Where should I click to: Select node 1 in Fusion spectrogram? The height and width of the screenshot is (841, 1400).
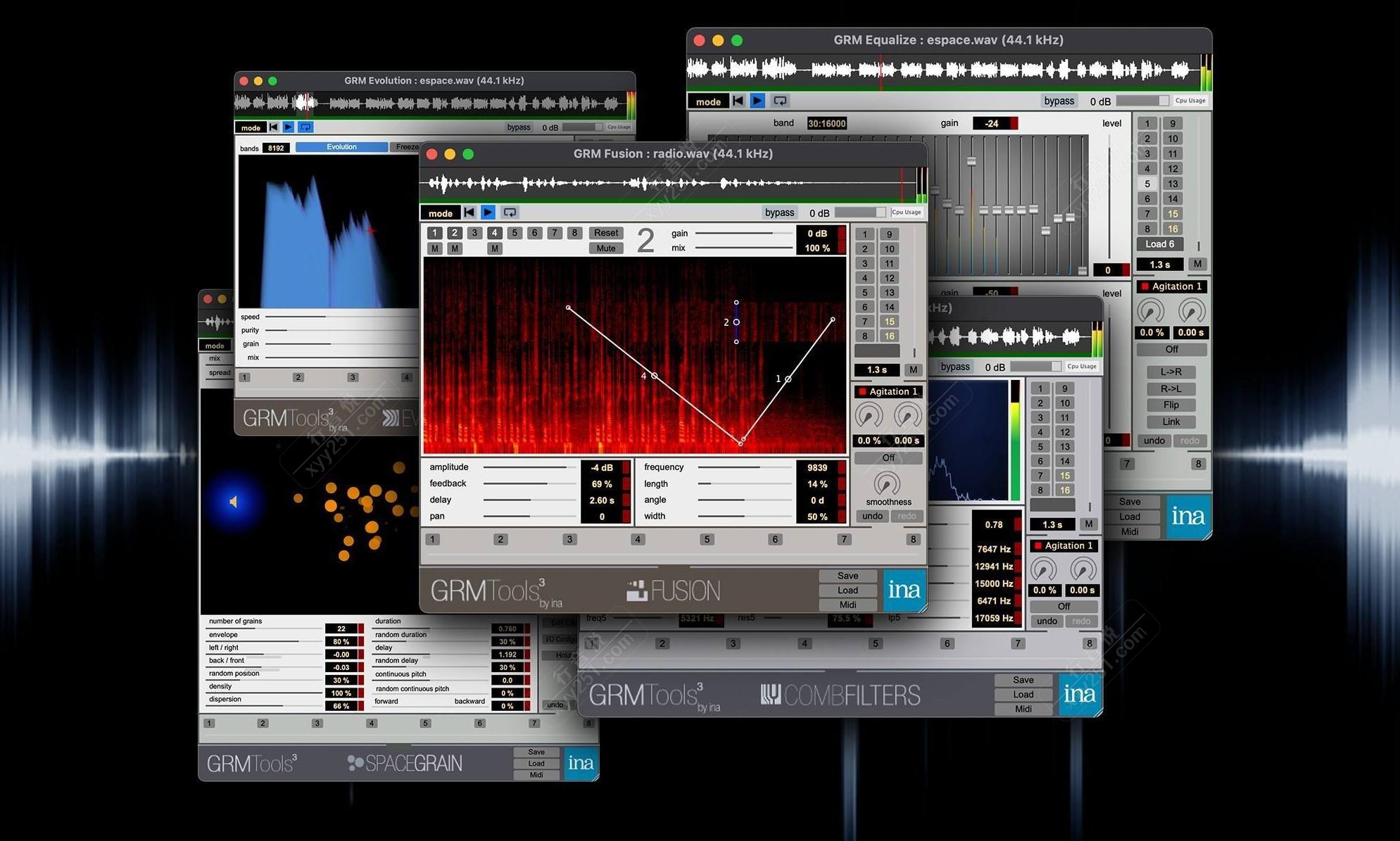(788, 379)
